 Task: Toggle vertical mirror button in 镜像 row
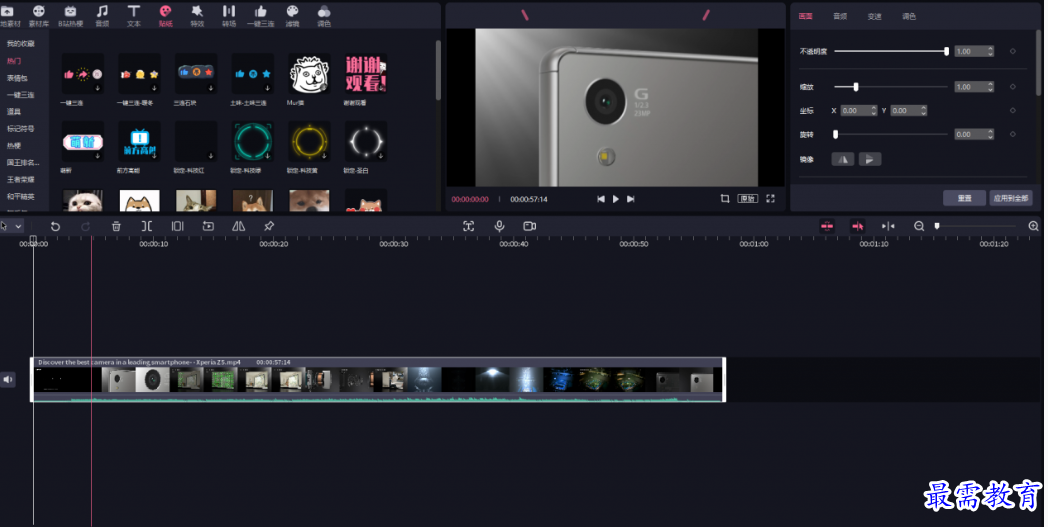pyautogui.click(x=870, y=159)
